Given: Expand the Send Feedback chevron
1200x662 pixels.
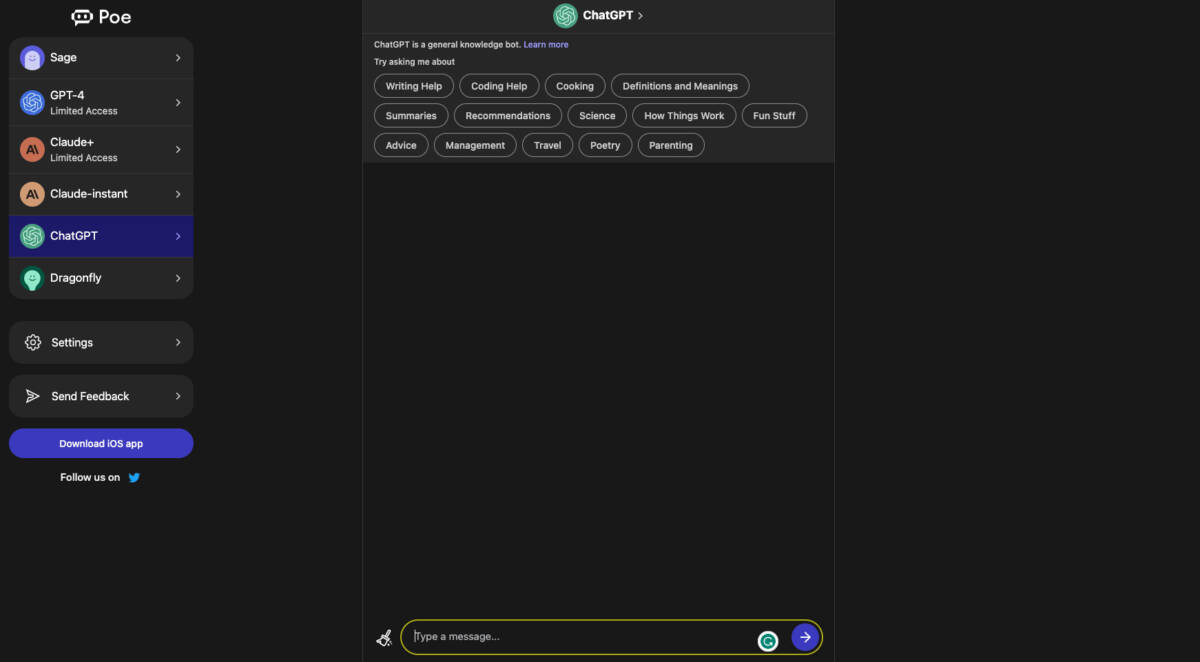Looking at the screenshot, I should pyautogui.click(x=177, y=395).
